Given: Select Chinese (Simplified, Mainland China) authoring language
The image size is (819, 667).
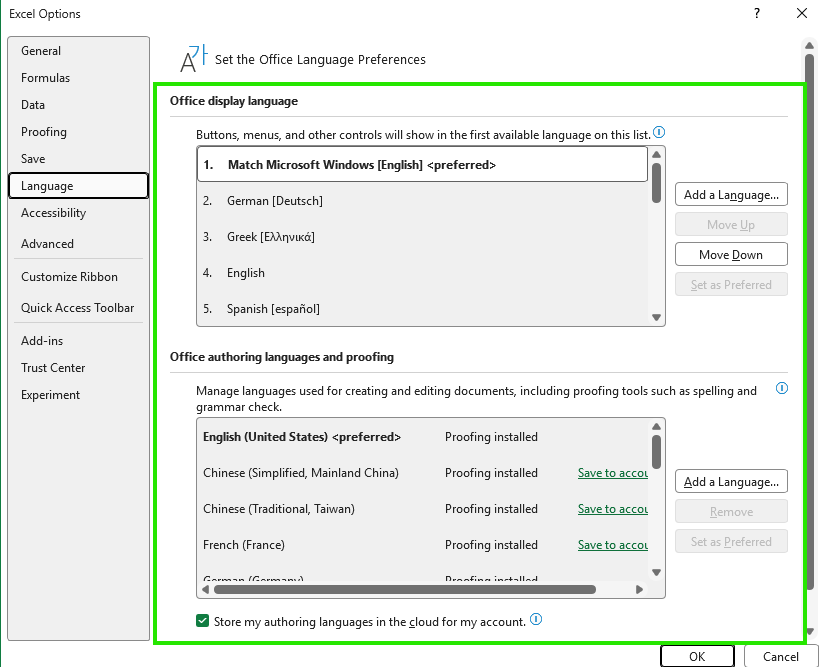Looking at the screenshot, I should [422, 473].
